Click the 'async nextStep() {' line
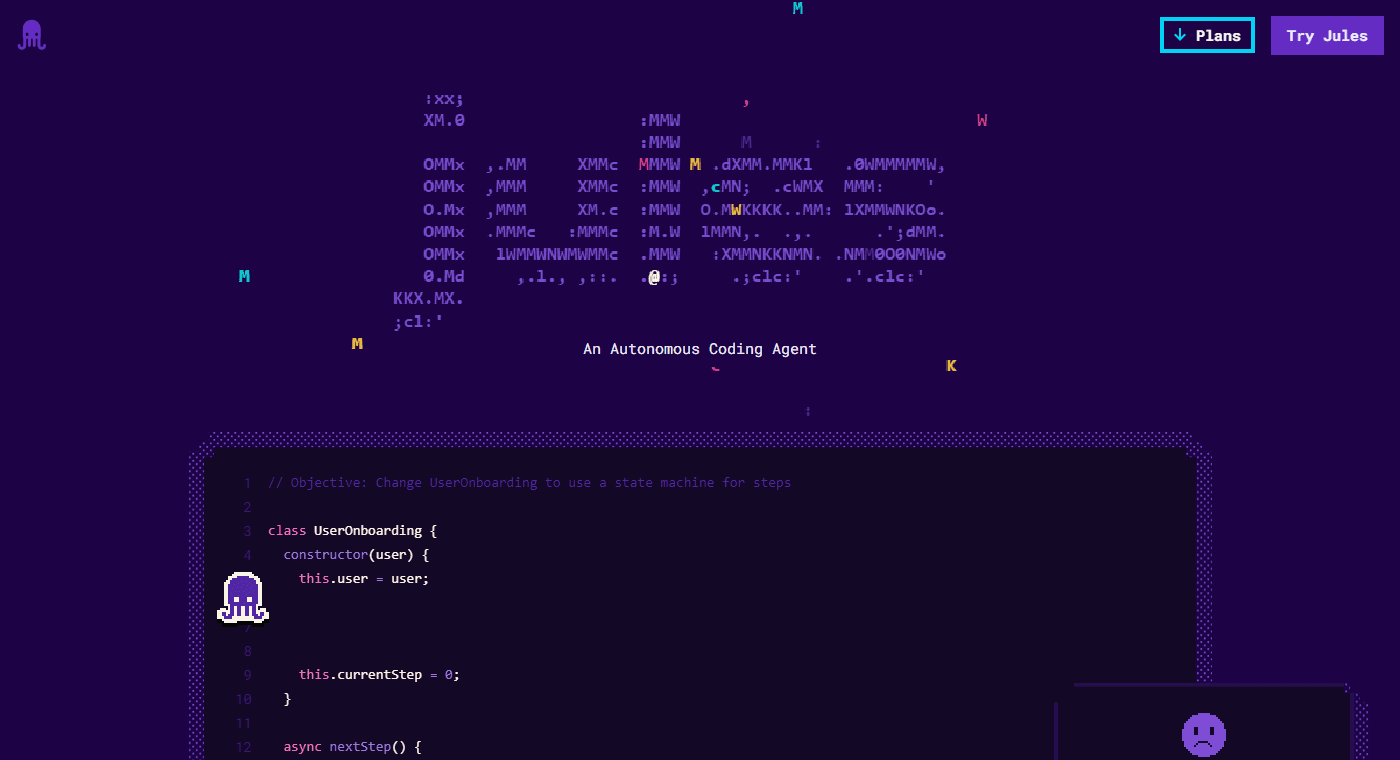Viewport: 1400px width, 760px height. pyautogui.click(x=352, y=746)
